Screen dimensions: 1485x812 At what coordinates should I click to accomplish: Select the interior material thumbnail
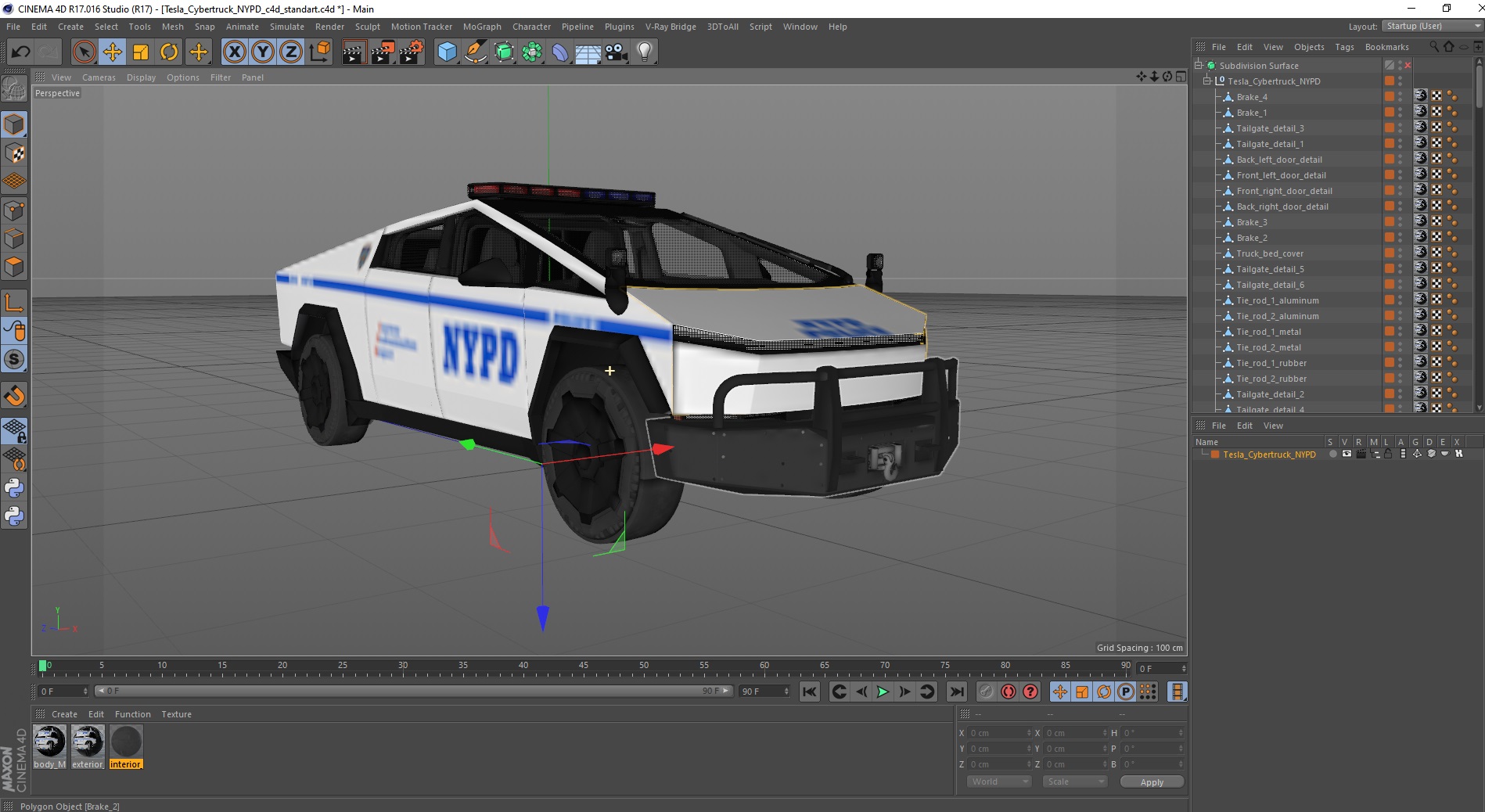(x=126, y=742)
